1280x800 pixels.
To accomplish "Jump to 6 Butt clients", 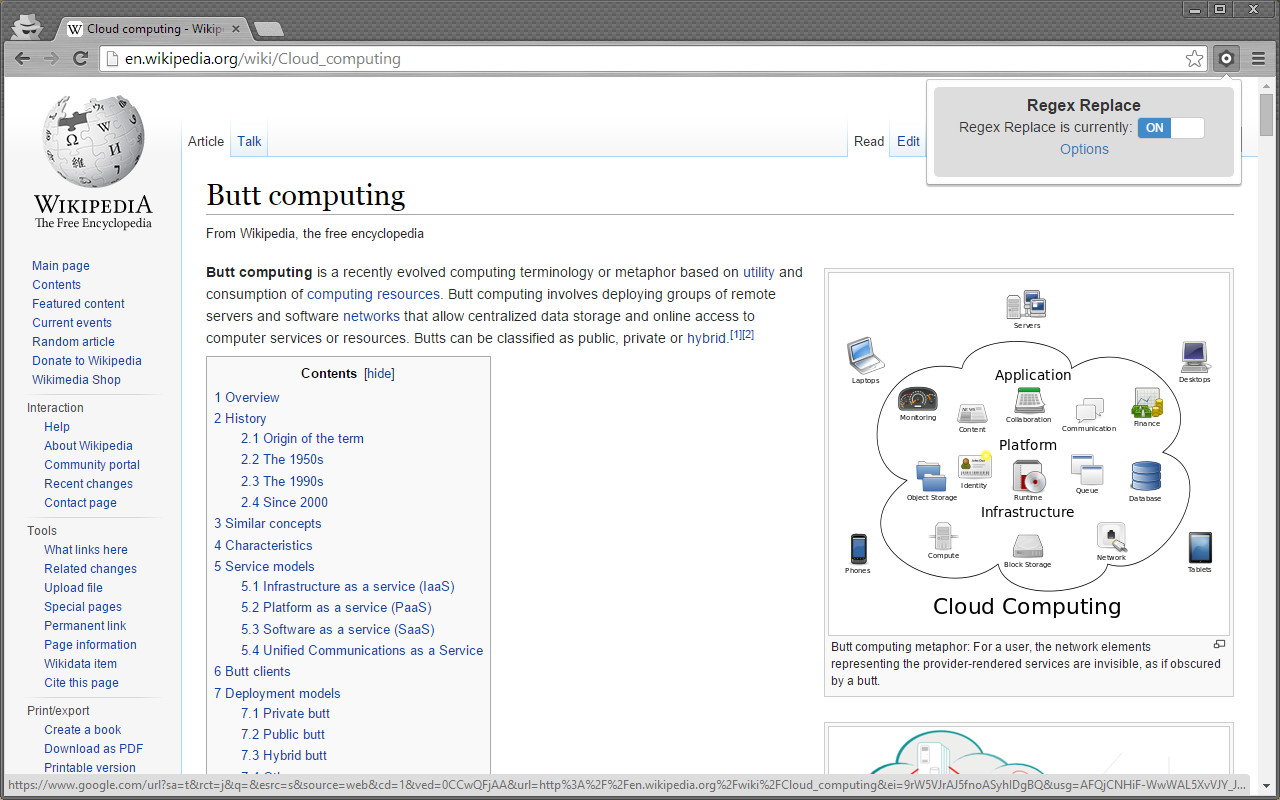I will 252,671.
